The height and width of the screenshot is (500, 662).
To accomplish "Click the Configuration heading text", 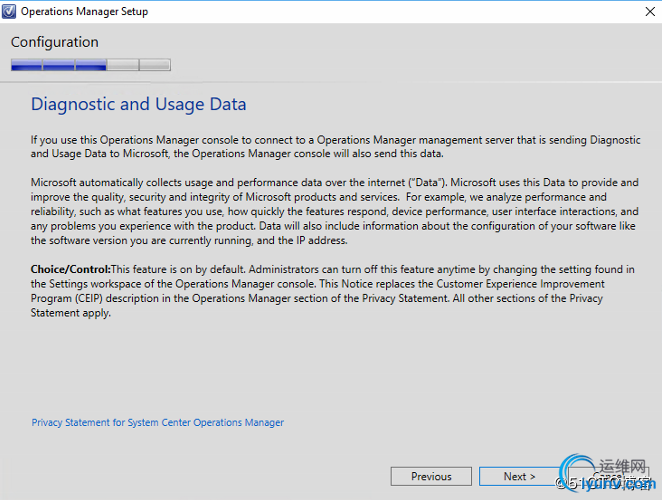I will [x=55, y=42].
